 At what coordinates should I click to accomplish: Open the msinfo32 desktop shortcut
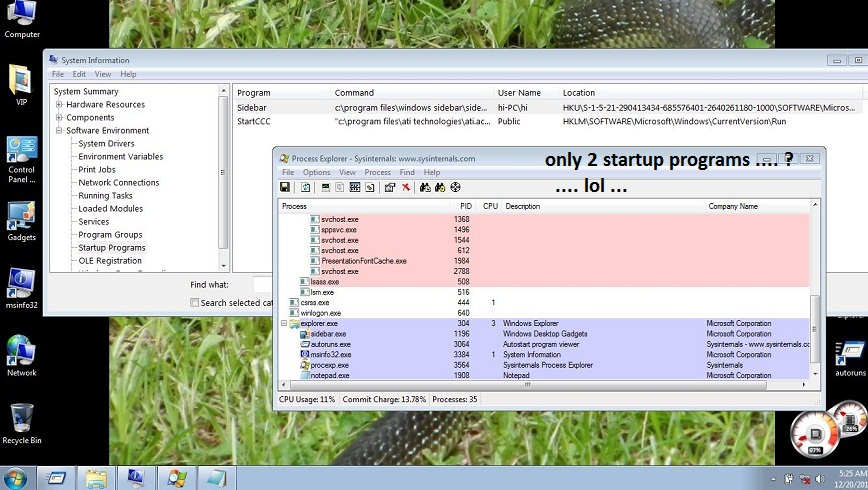22,288
